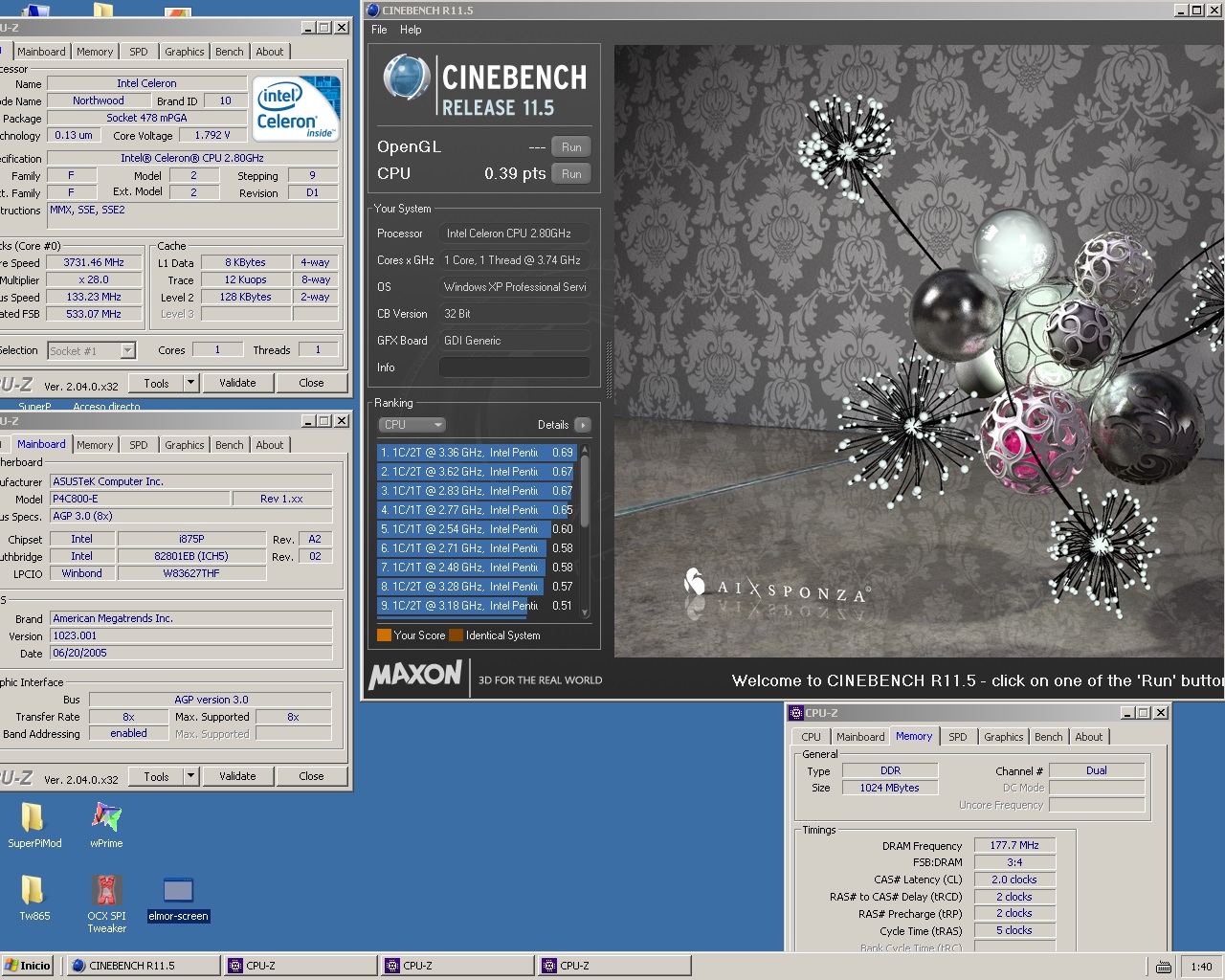Open the Tw865 folder icon

(x=33, y=898)
